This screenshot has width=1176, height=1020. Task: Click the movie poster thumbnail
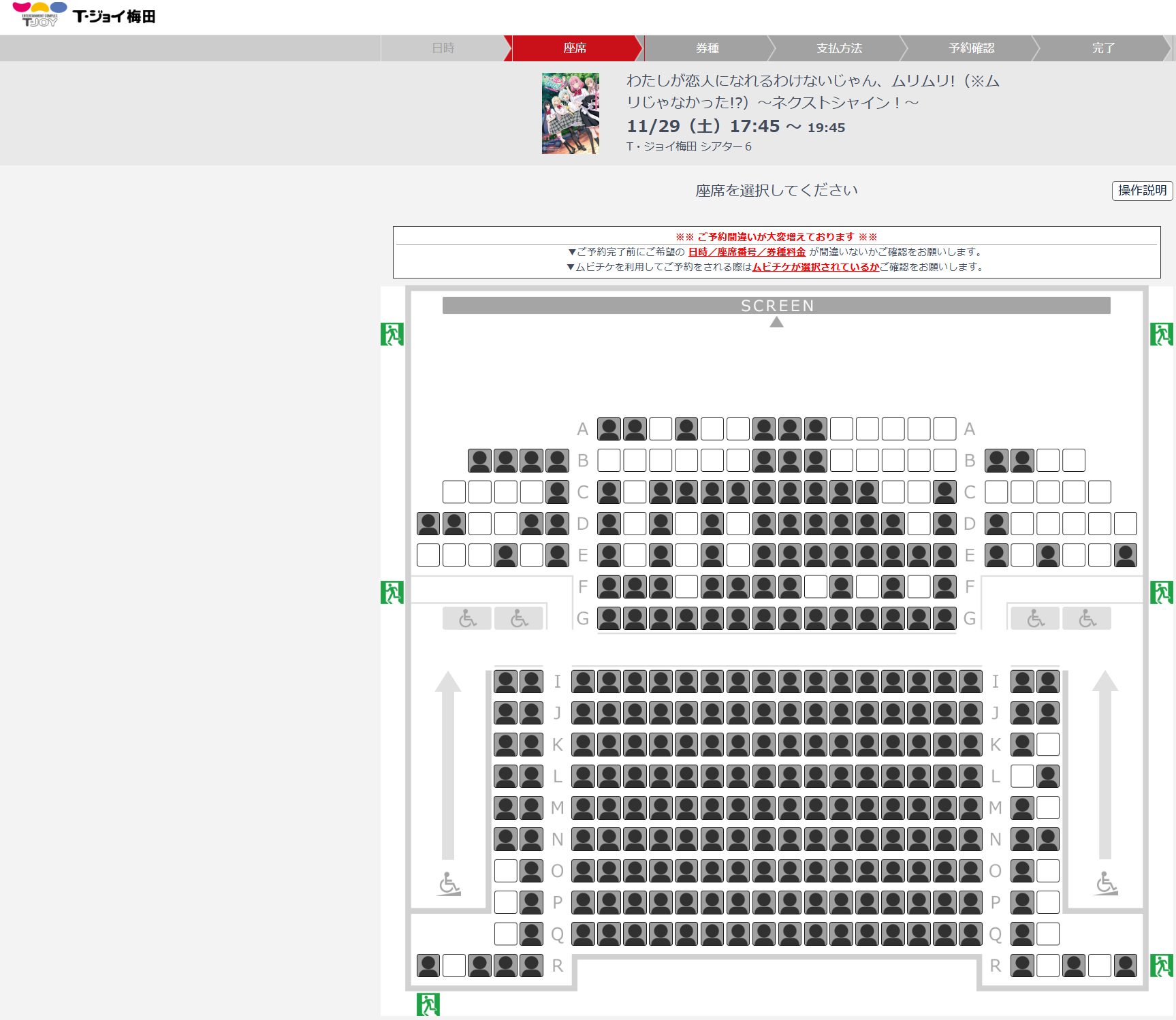571,113
